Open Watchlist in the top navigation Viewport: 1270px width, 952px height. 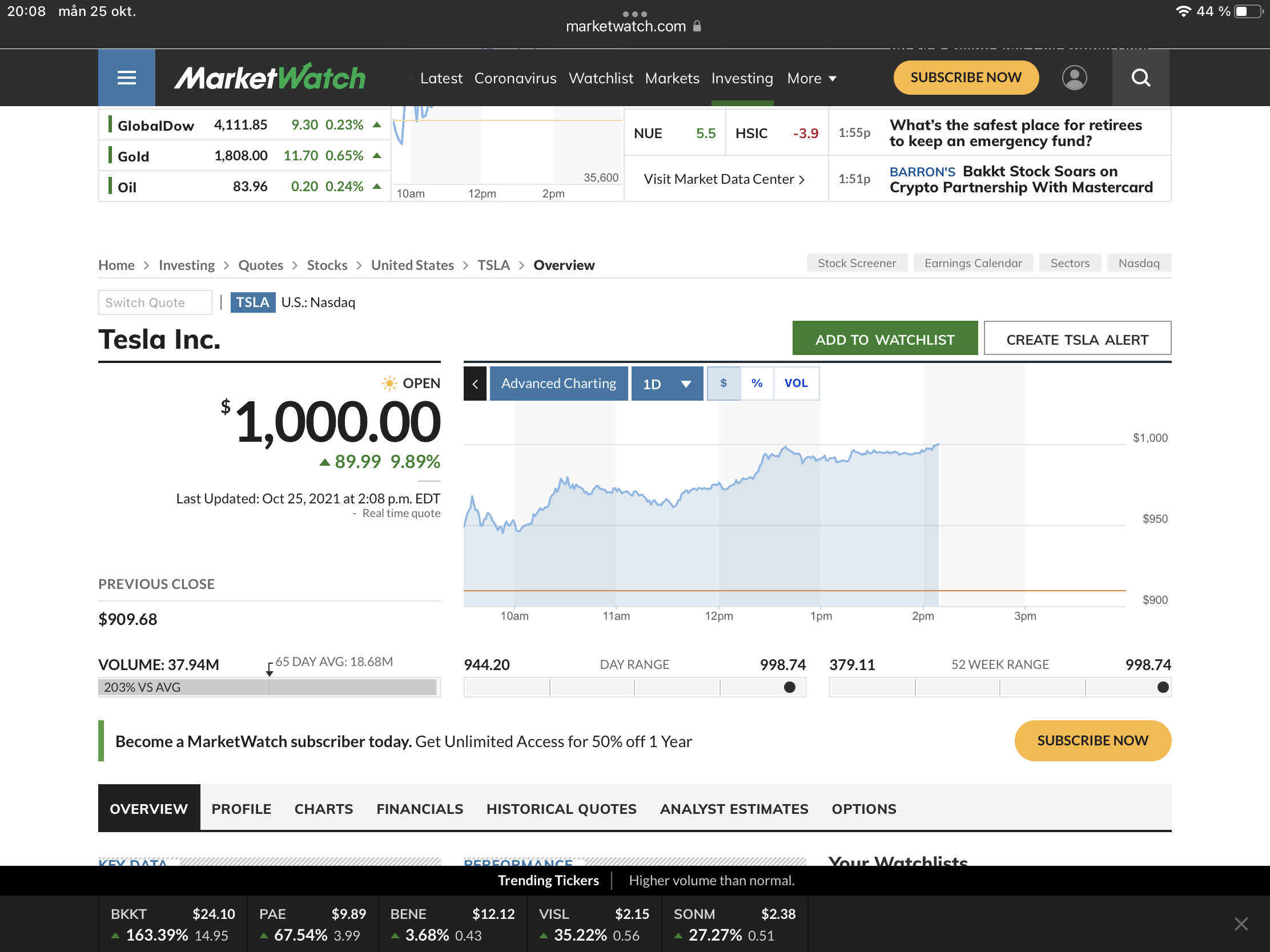pyautogui.click(x=601, y=78)
